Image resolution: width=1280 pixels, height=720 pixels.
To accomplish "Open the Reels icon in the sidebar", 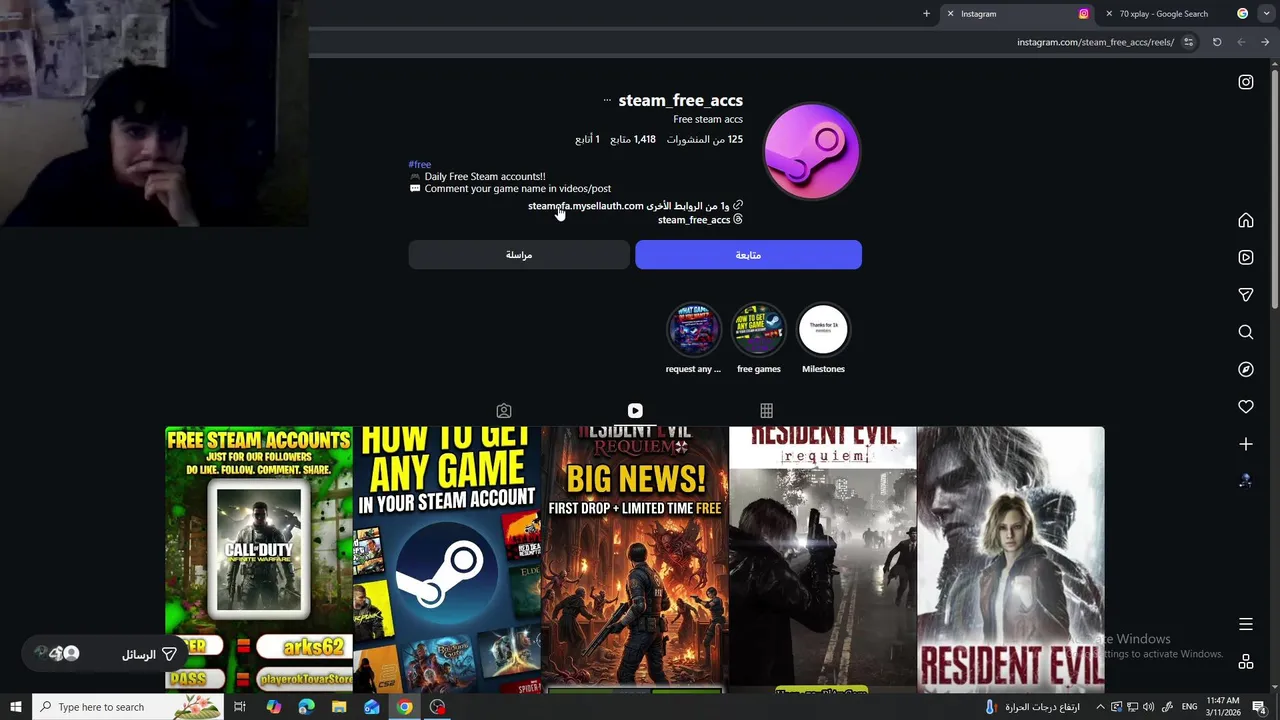I will coord(1246,257).
